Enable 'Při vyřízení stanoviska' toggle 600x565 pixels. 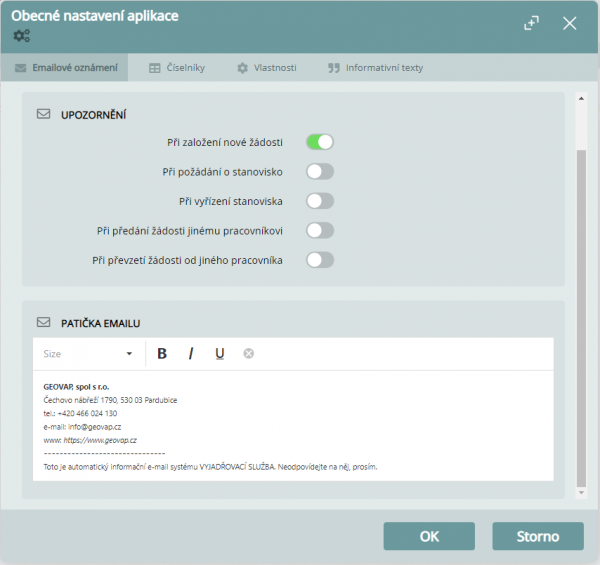319,201
